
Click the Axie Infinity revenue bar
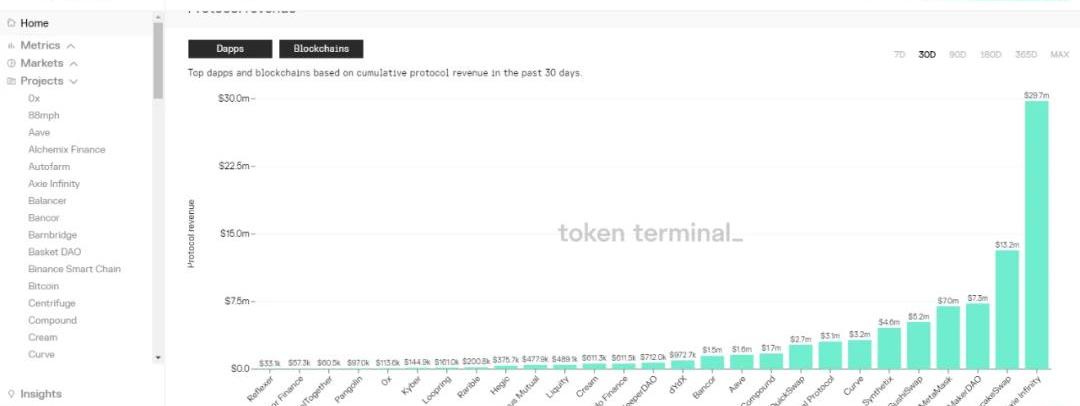[1036, 235]
